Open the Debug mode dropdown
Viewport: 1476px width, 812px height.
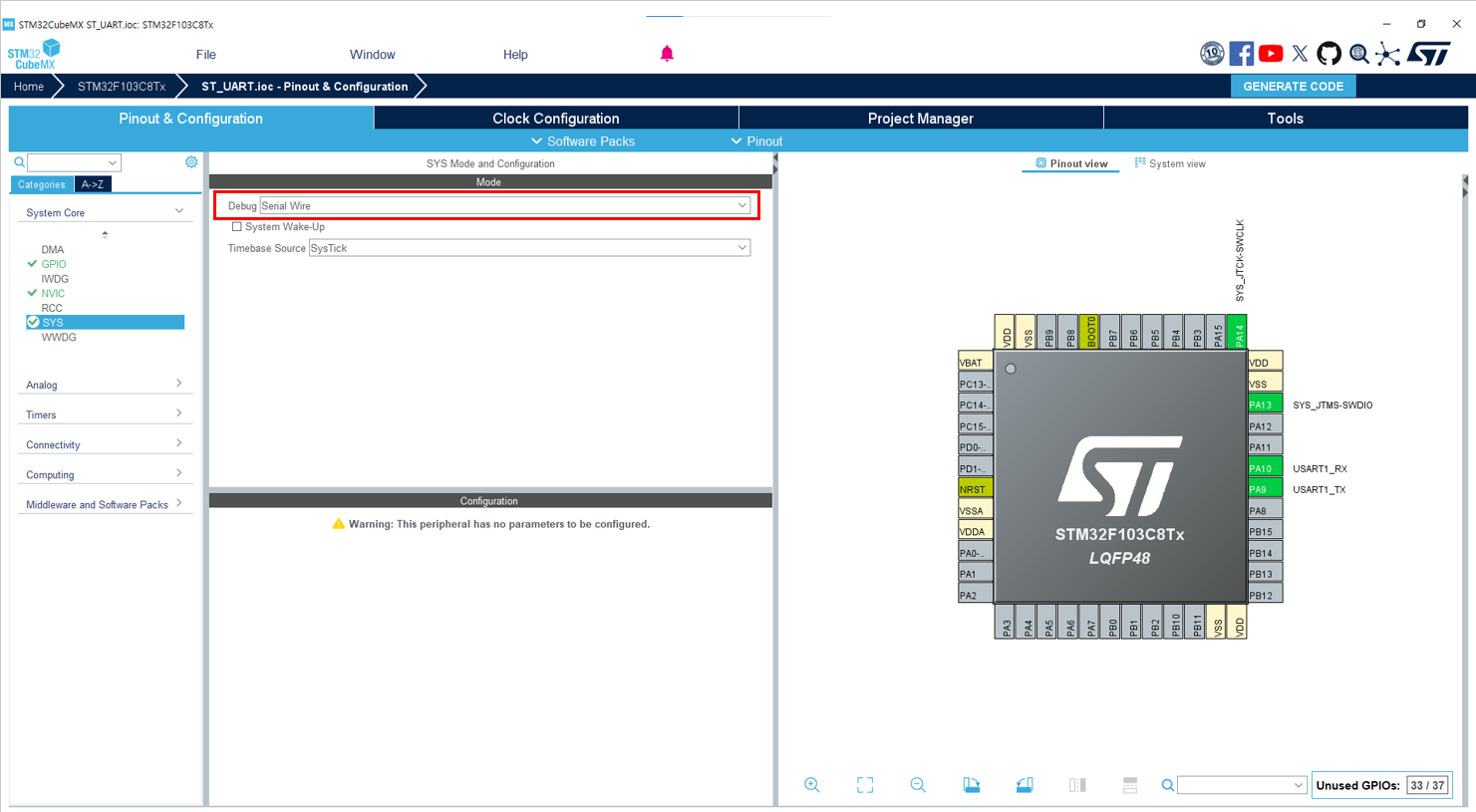[x=504, y=206]
